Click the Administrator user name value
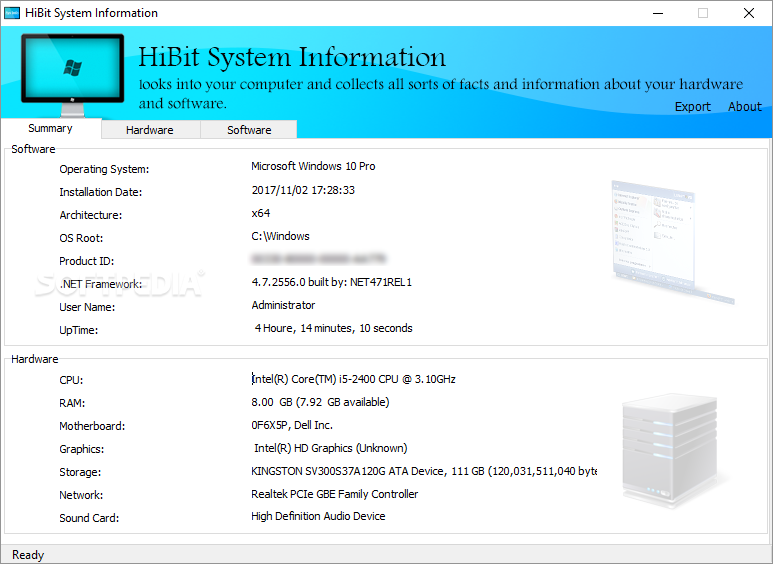Image resolution: width=773 pixels, height=564 pixels. (x=283, y=305)
